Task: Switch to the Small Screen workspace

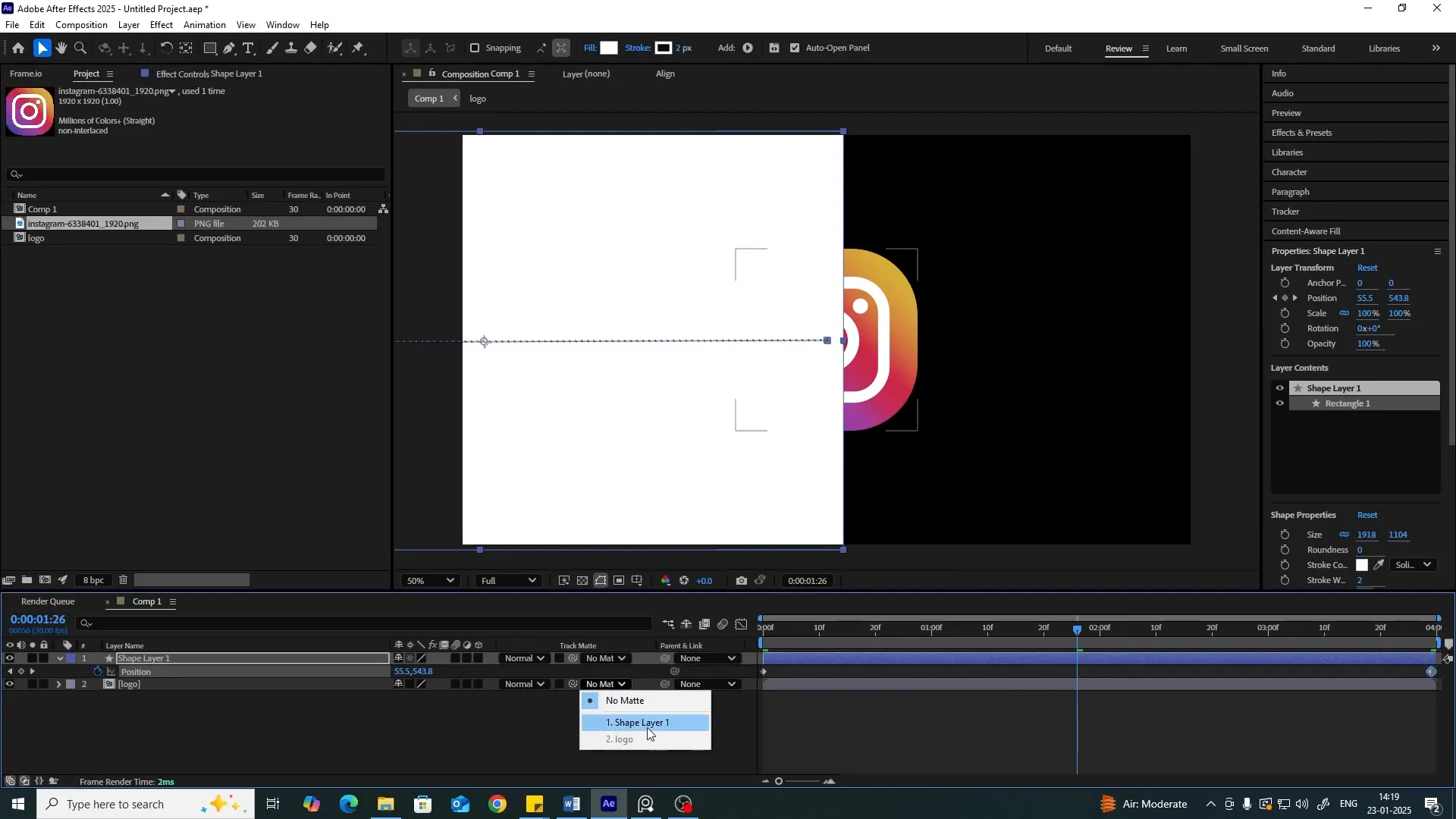Action: coord(1244,49)
